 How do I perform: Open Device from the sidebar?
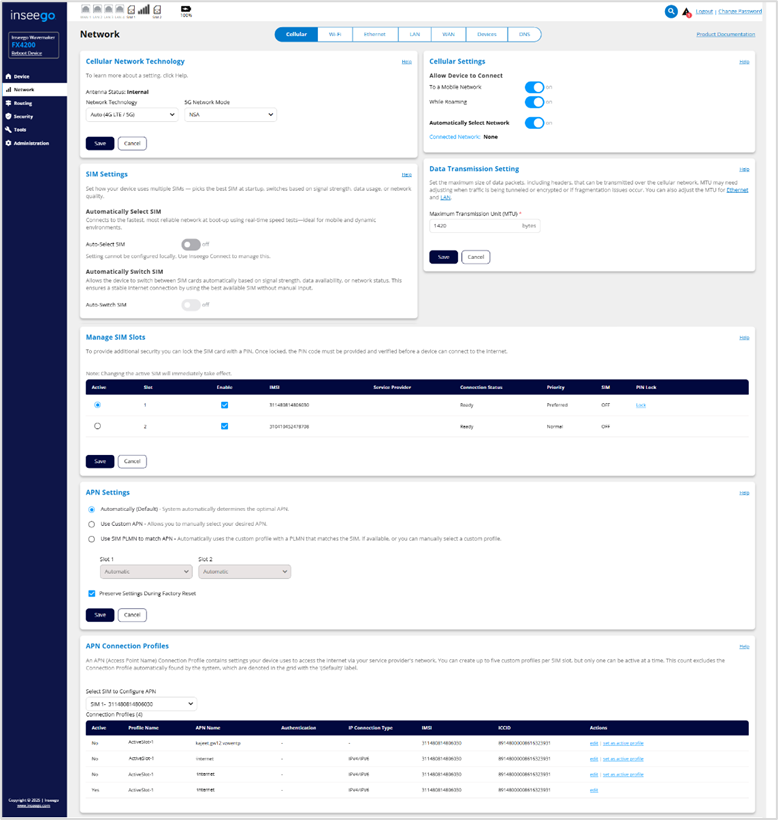point(22,76)
